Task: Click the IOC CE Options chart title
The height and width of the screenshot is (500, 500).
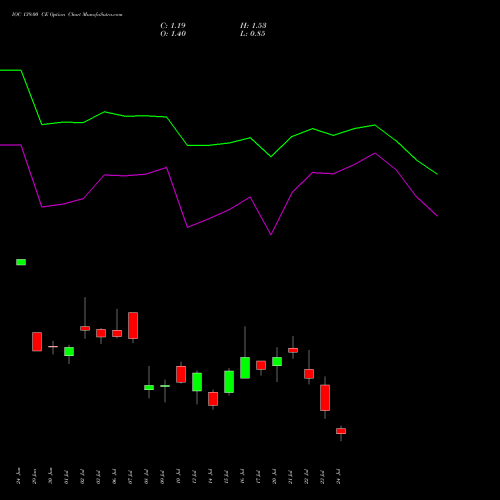Action: coord(67,15)
